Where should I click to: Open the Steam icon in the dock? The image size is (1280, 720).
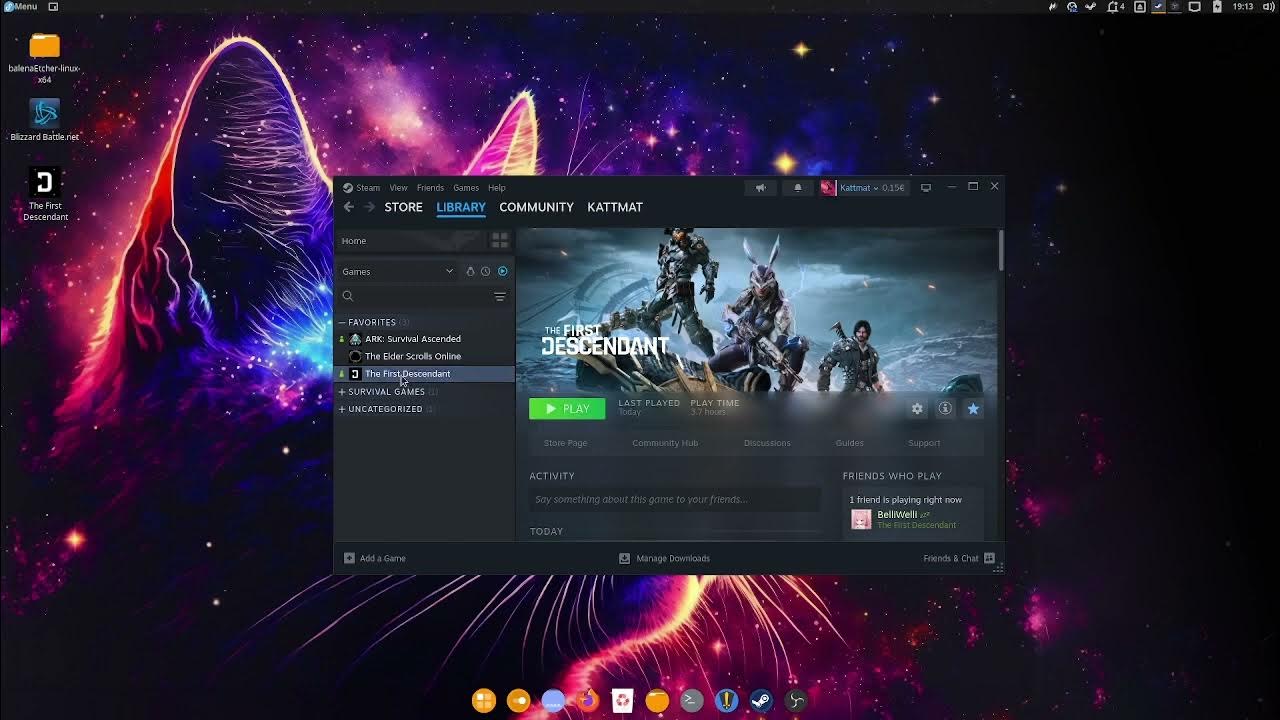click(x=761, y=701)
